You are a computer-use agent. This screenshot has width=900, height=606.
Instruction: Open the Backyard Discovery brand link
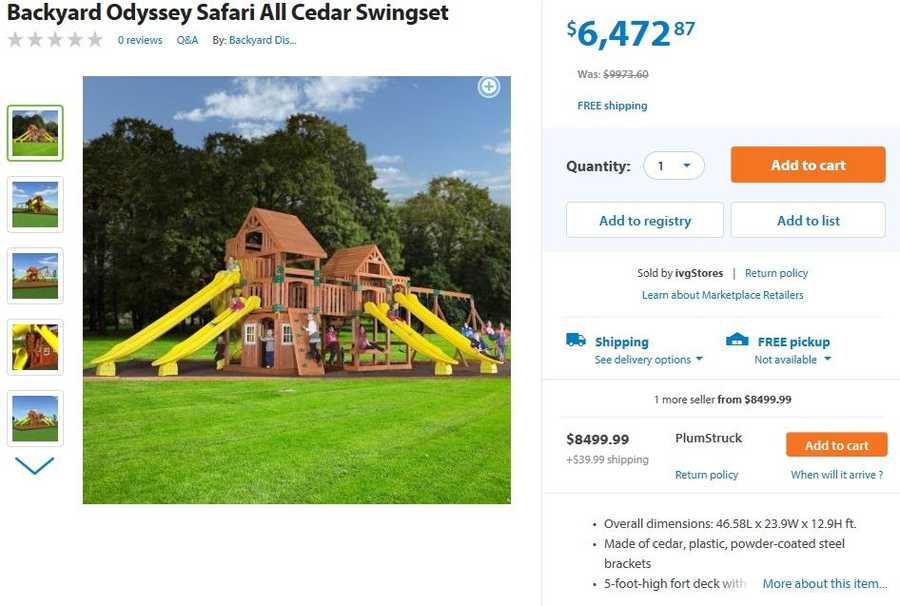click(x=262, y=40)
